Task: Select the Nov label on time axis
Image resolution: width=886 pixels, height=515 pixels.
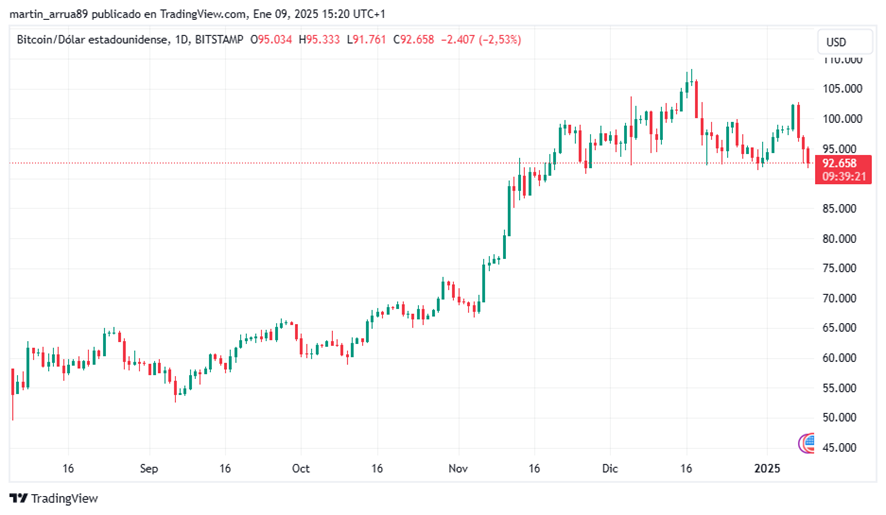Action: click(458, 469)
